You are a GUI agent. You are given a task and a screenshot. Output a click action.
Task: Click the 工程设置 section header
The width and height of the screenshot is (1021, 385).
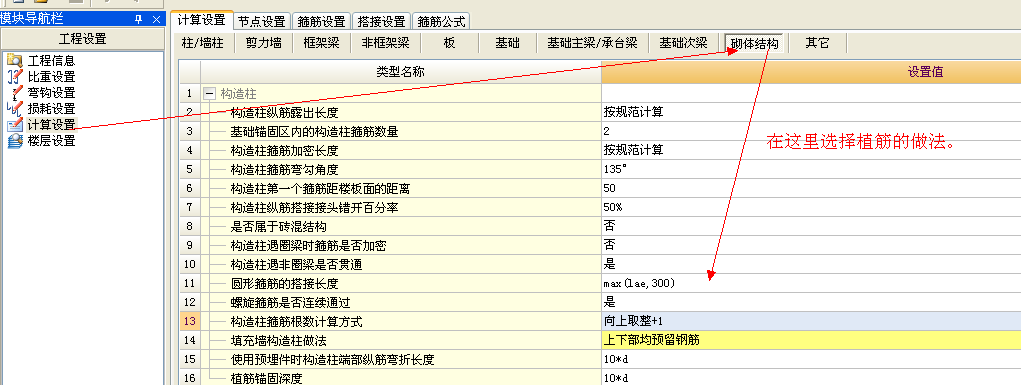point(83,38)
